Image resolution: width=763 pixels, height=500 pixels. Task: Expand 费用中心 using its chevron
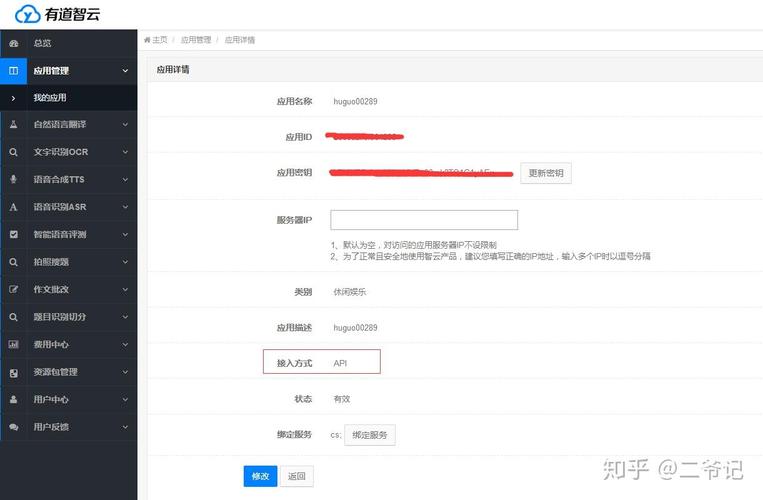point(125,344)
